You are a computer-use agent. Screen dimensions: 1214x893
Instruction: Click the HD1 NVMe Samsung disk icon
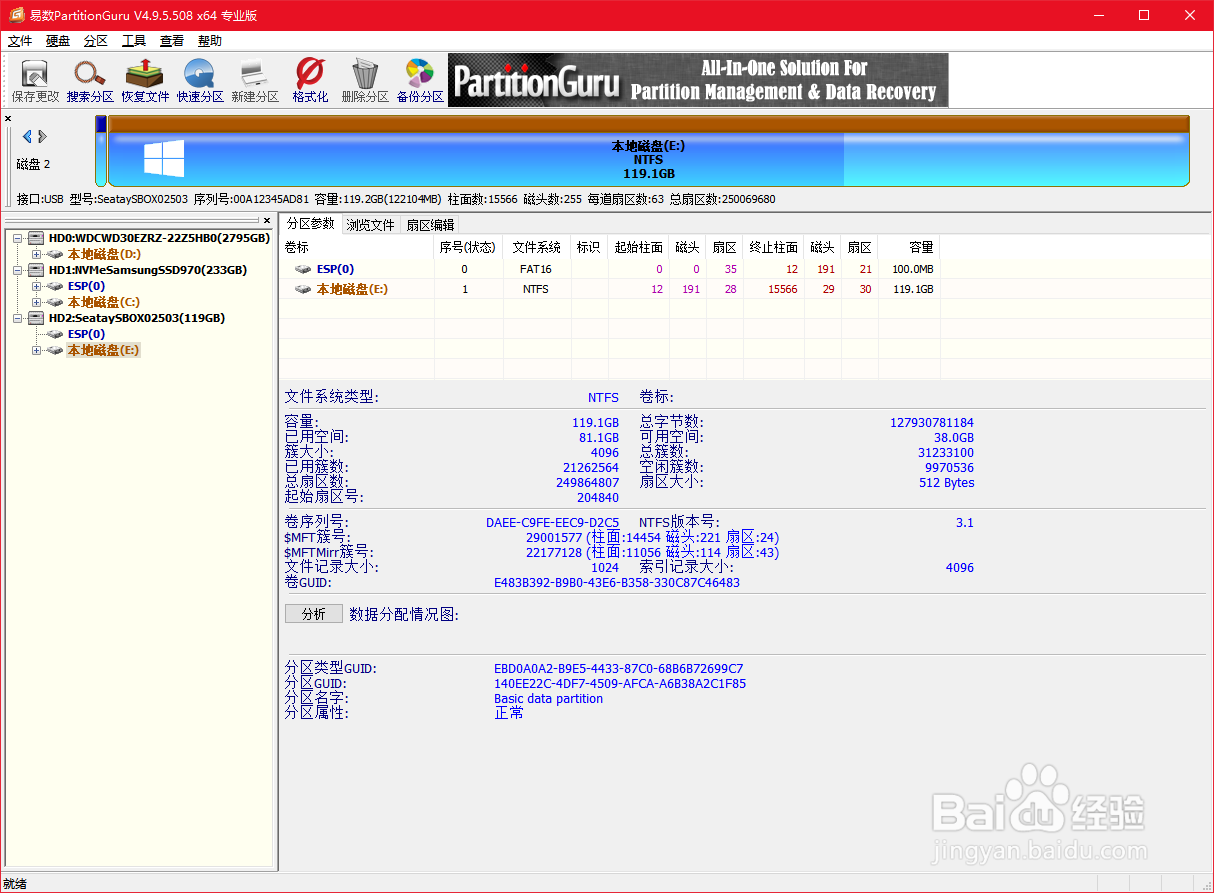pyautogui.click(x=36, y=270)
